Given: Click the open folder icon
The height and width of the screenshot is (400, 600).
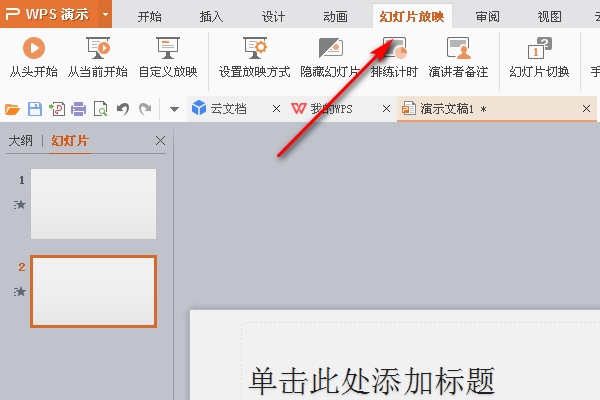Looking at the screenshot, I should coord(12,109).
